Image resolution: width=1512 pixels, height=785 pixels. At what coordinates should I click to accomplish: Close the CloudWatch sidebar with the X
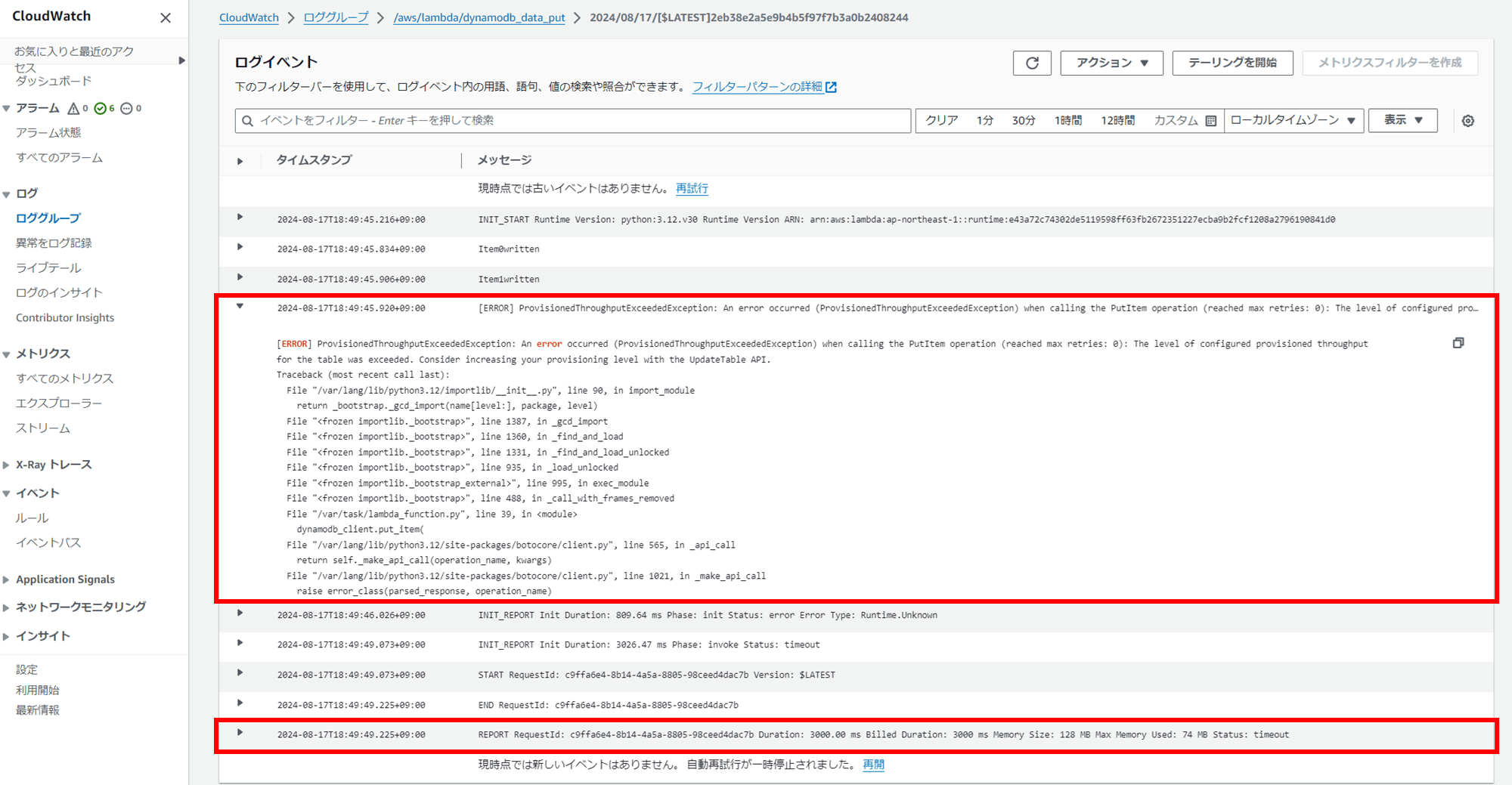click(x=166, y=17)
